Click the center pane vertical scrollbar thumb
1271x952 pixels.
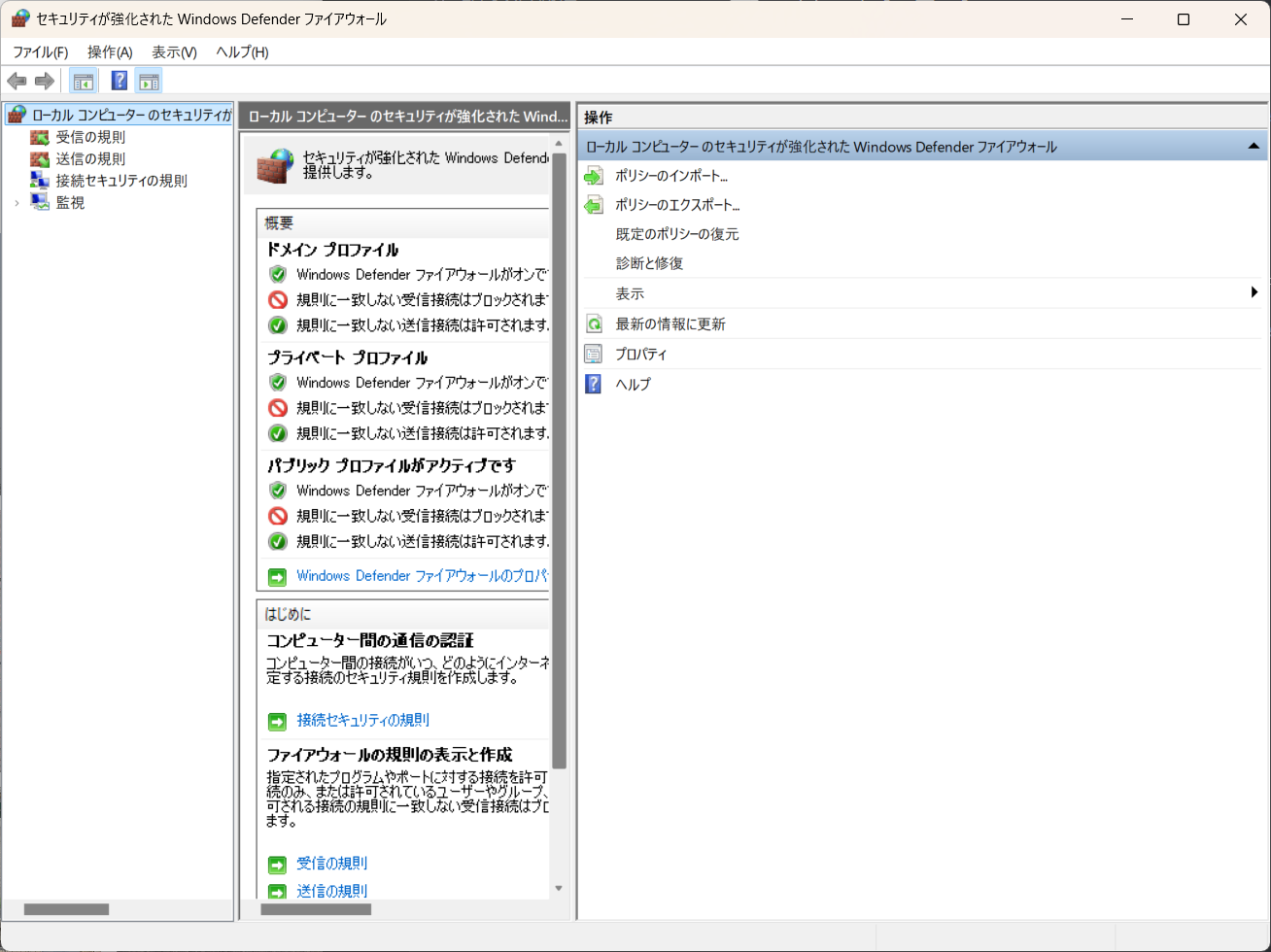pyautogui.click(x=559, y=460)
